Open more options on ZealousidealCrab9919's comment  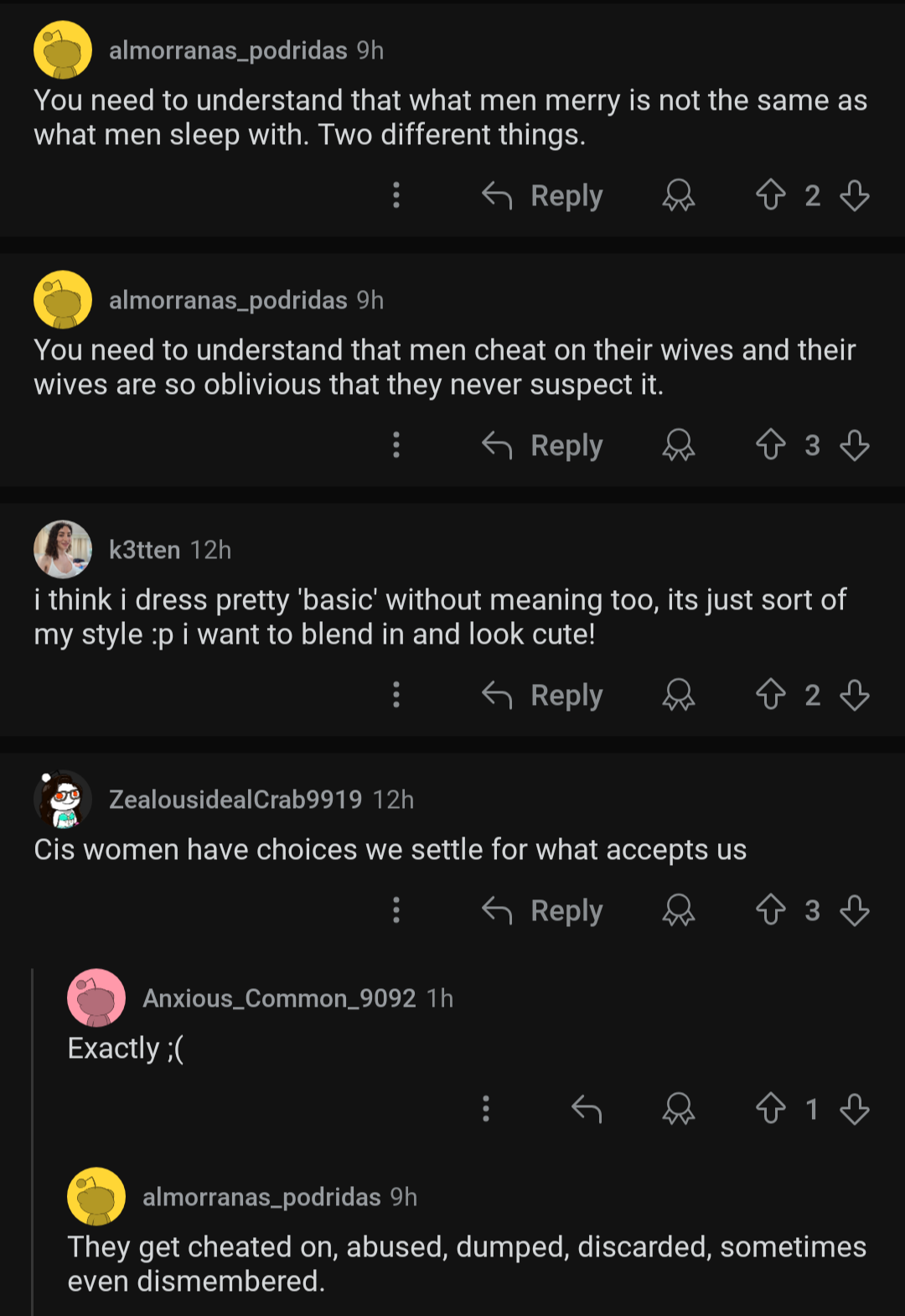[396, 910]
